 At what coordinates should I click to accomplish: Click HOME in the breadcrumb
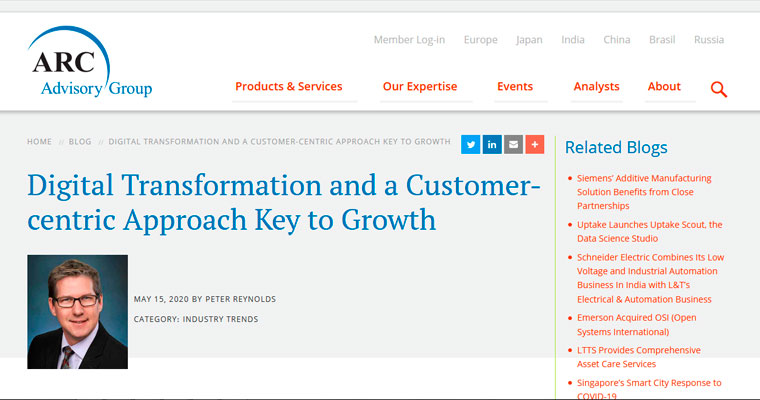tap(39, 142)
